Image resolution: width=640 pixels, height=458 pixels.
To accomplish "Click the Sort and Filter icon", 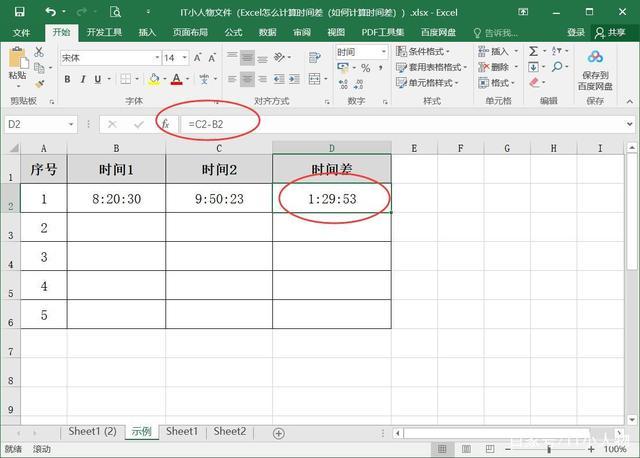I will tap(557, 51).
